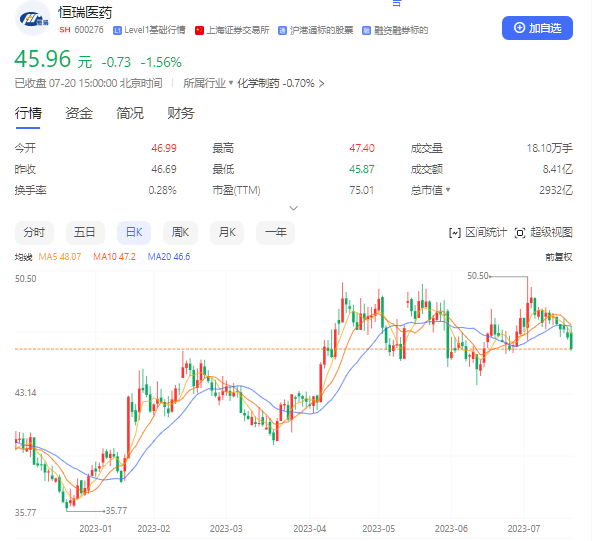Click MA10 47.2 indicator label
The image size is (592, 541).
coord(114,257)
